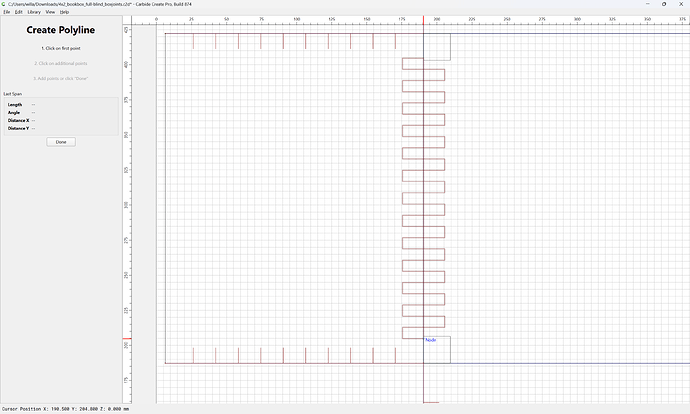Click the '1. Click on first point' instruction
Image resolution: width=690 pixels, height=414 pixels.
[61, 48]
